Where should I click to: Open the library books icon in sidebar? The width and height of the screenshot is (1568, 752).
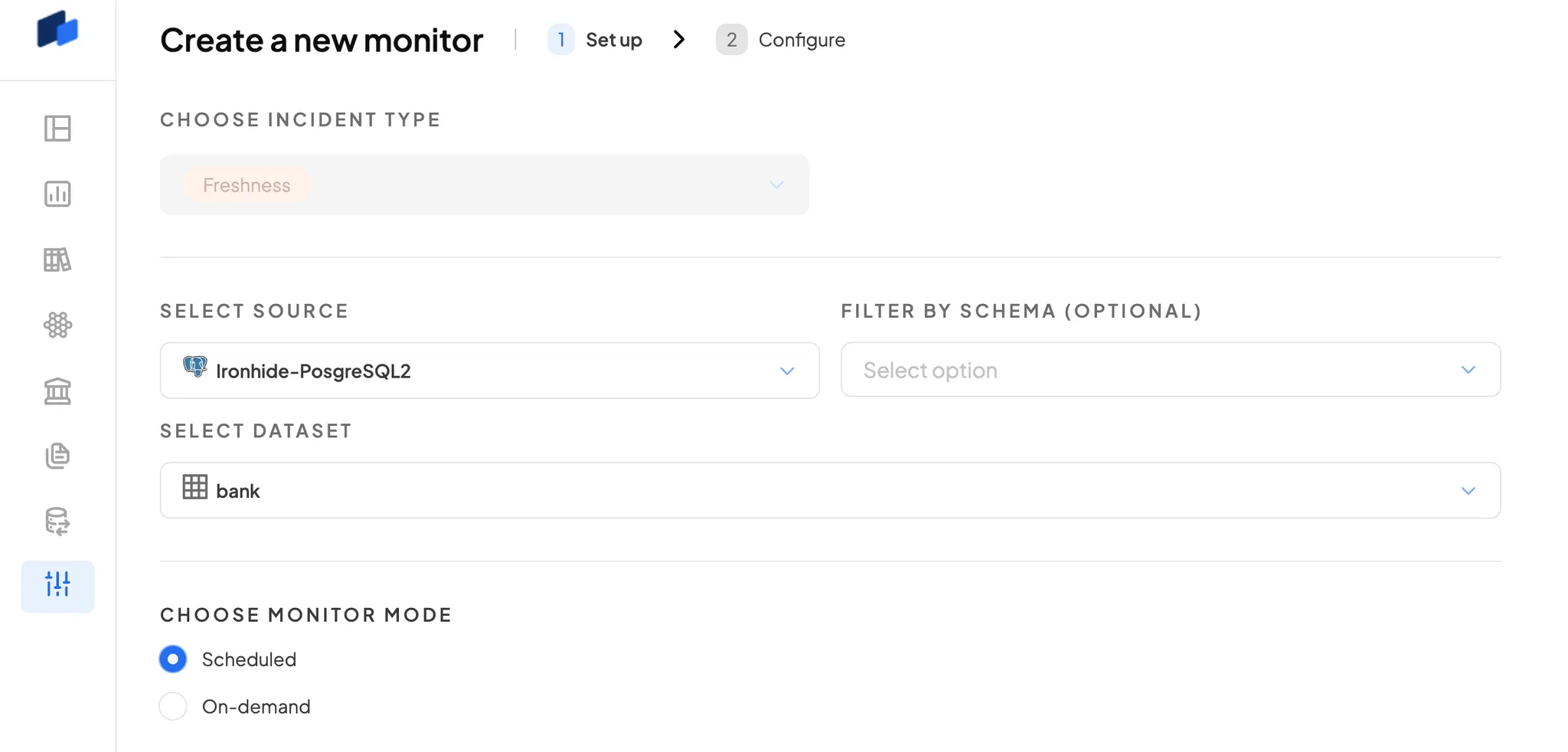[x=57, y=260]
